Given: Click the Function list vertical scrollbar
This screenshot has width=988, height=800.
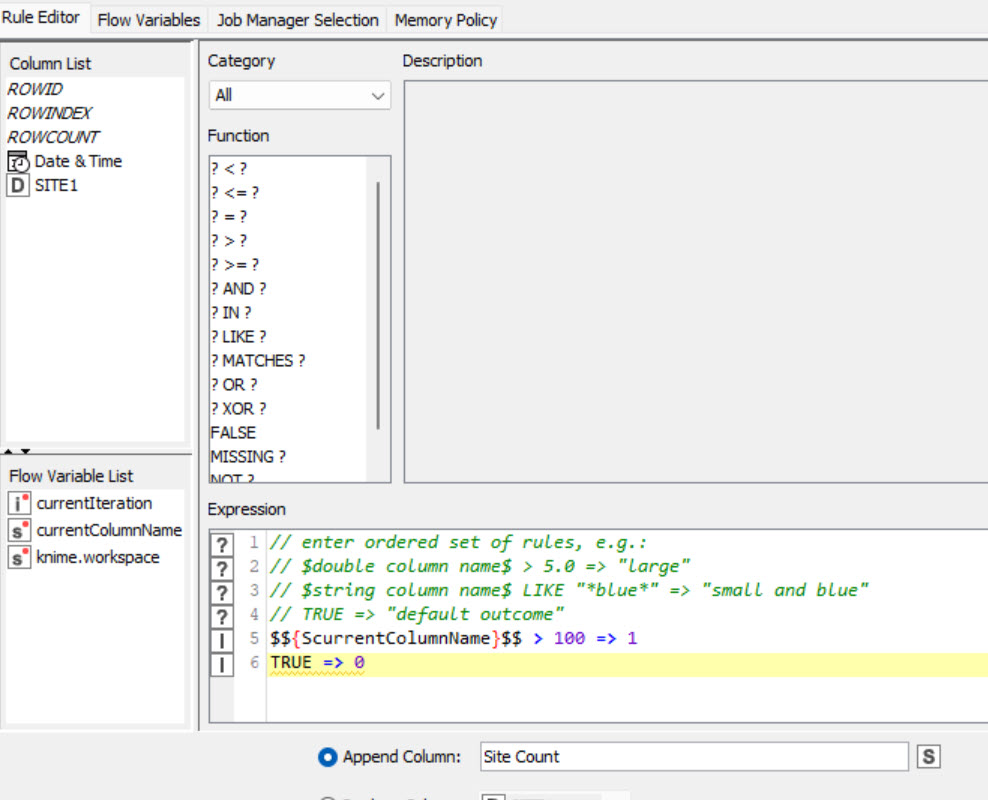Looking at the screenshot, I should [378, 305].
